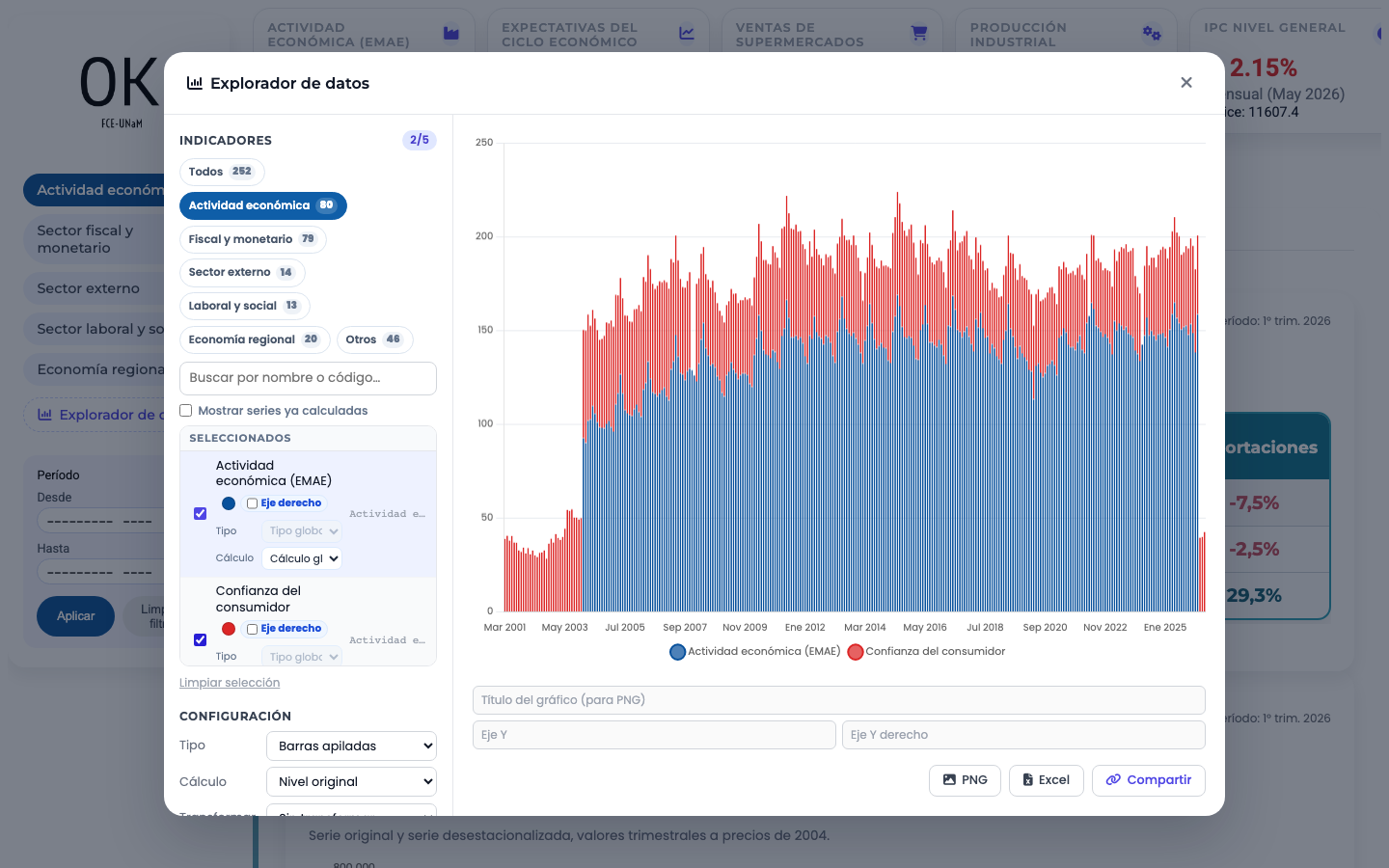Click the Desde date field in background

(100, 521)
